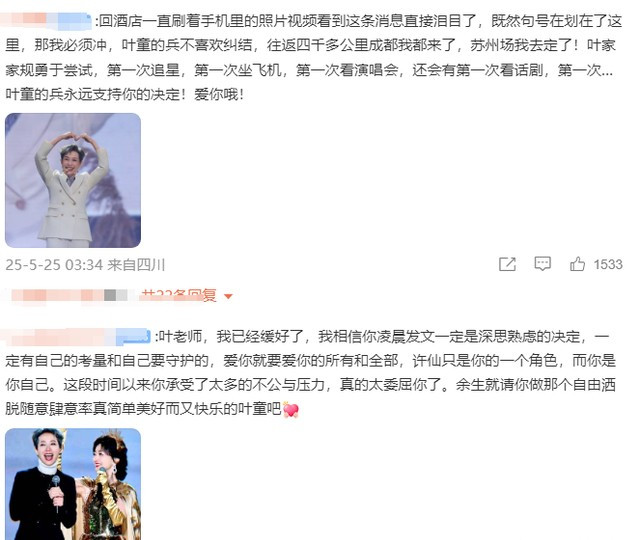Screen dimensions: 640x540
Task: Open first commenter's blurred username
Action: tap(46, 21)
